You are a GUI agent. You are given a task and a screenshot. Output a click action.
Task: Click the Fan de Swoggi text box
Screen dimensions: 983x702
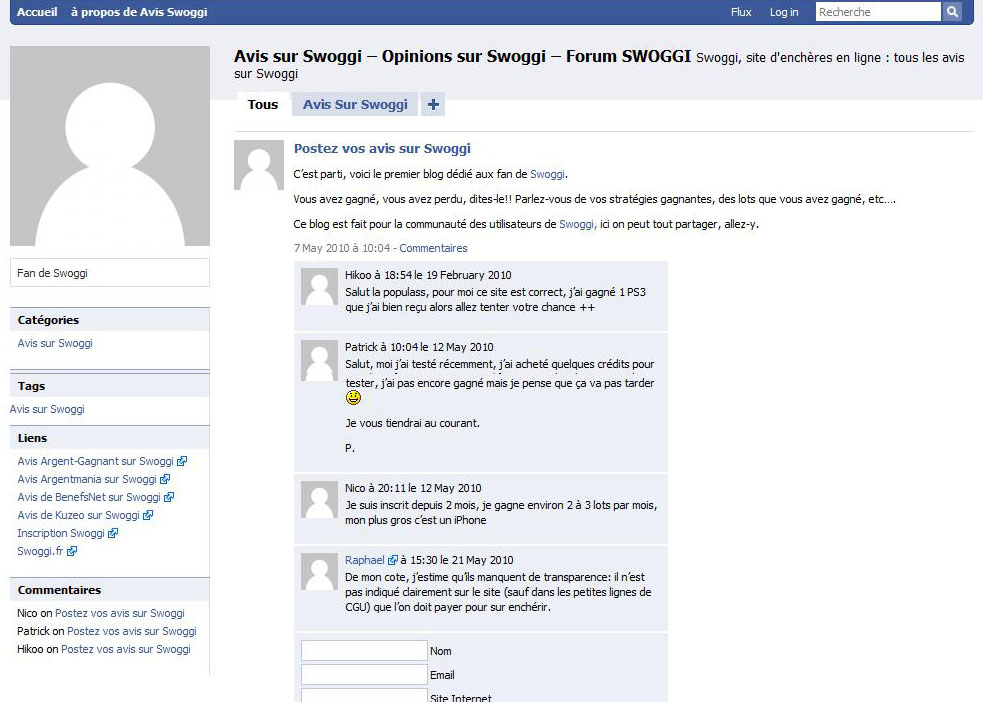[110, 273]
